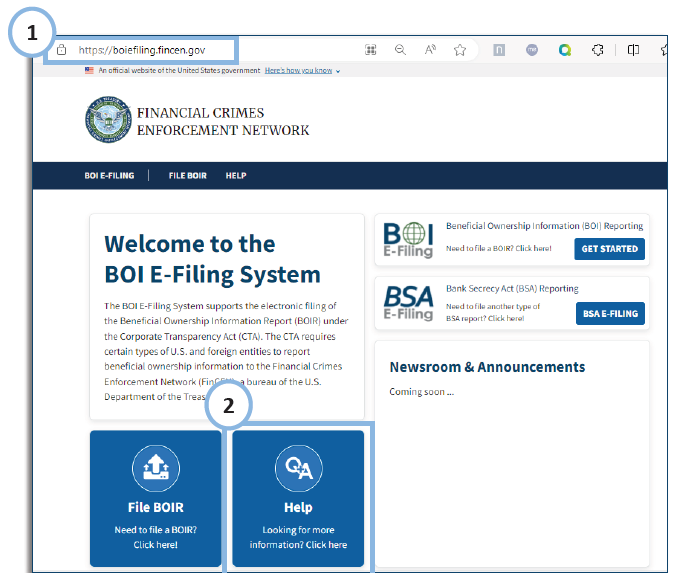678x573 pixels.
Task: Click the Coming soon text
Action: click(x=422, y=392)
